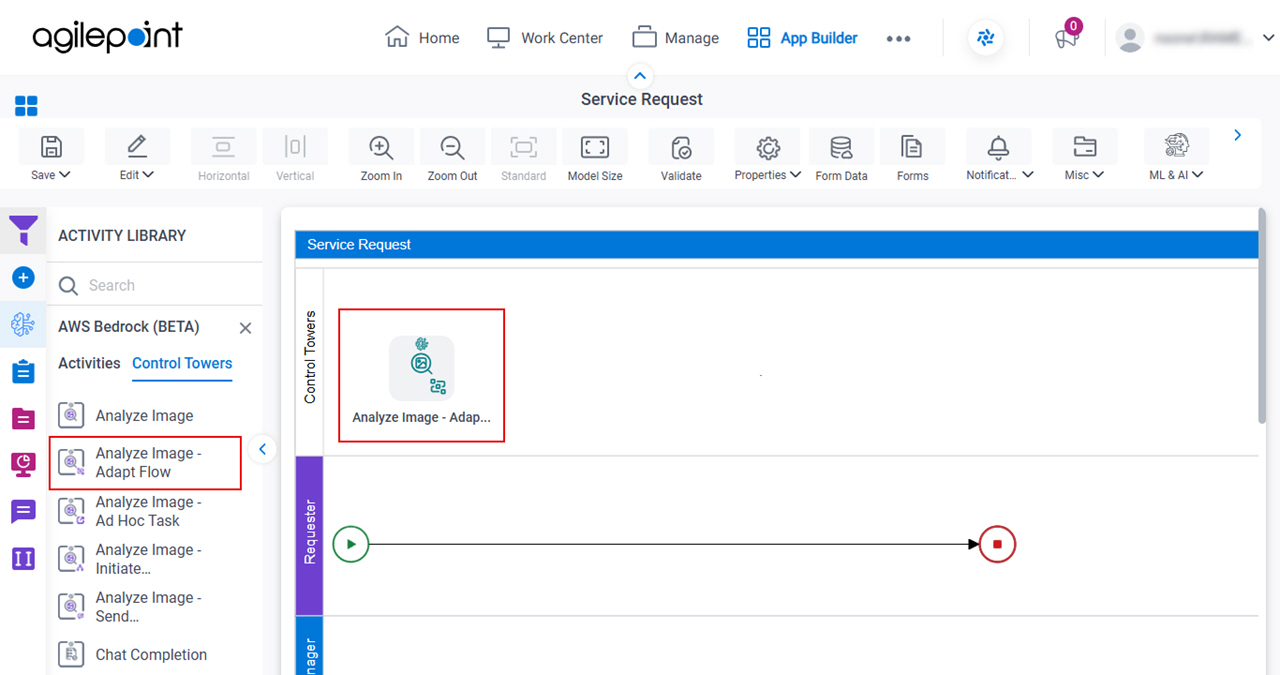Click the Service Request blue pool header
This screenshot has height=675, width=1280.
[x=776, y=244]
